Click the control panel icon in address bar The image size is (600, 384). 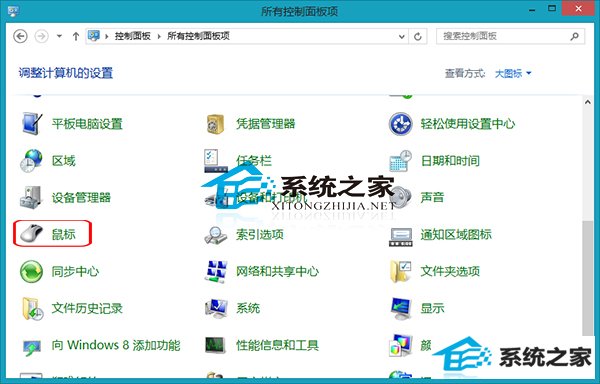[x=94, y=36]
